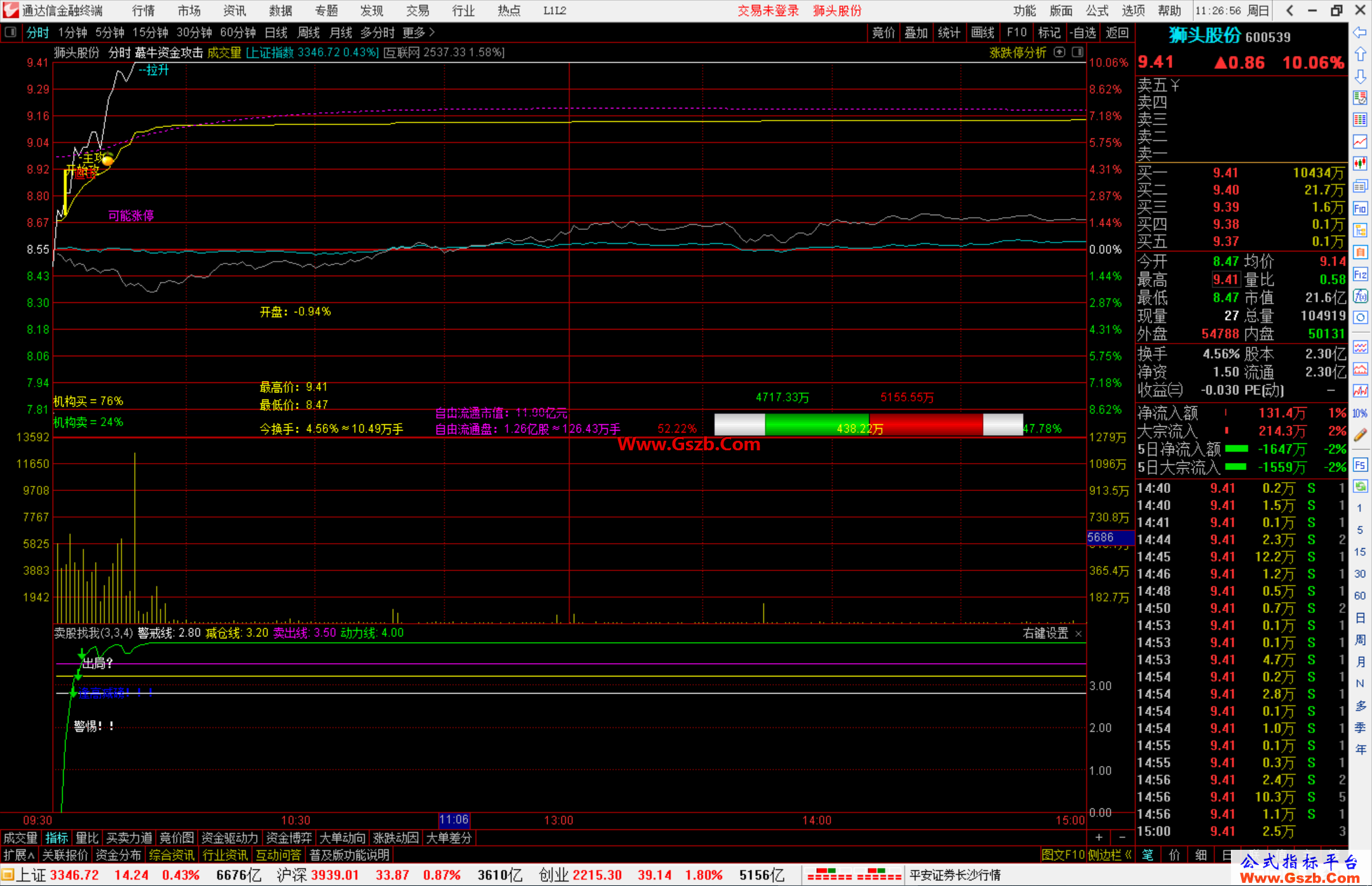The image size is (1372, 886).
Task: Click the red mountain chart sidebar icon
Action: click(1360, 369)
